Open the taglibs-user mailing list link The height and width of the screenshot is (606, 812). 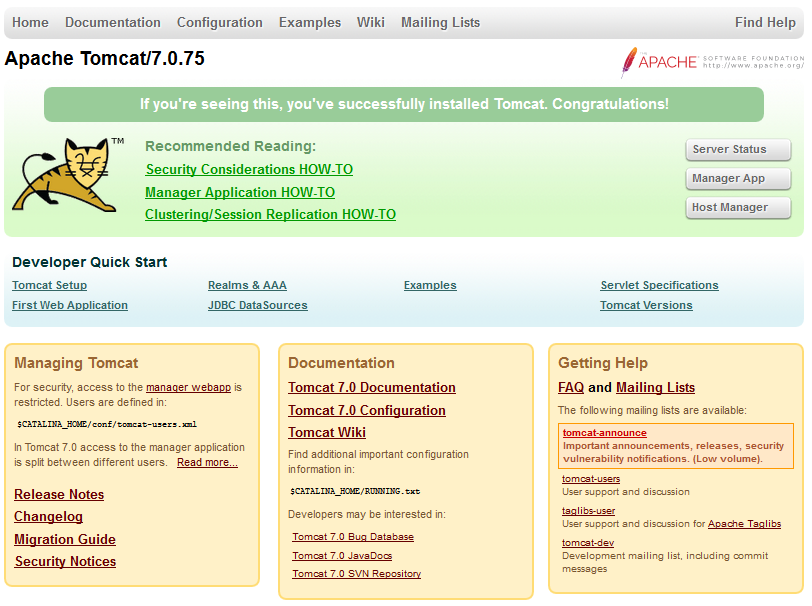(x=588, y=511)
